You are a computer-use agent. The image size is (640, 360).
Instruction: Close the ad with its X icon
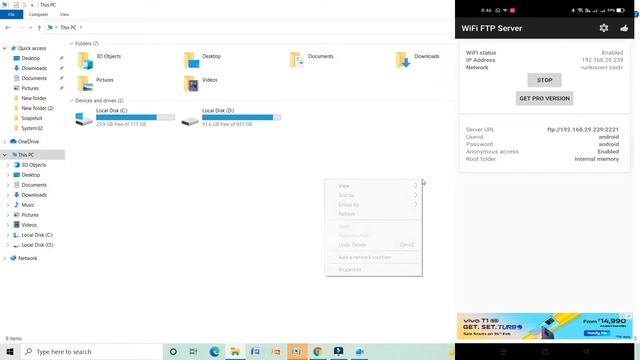(x=629, y=316)
